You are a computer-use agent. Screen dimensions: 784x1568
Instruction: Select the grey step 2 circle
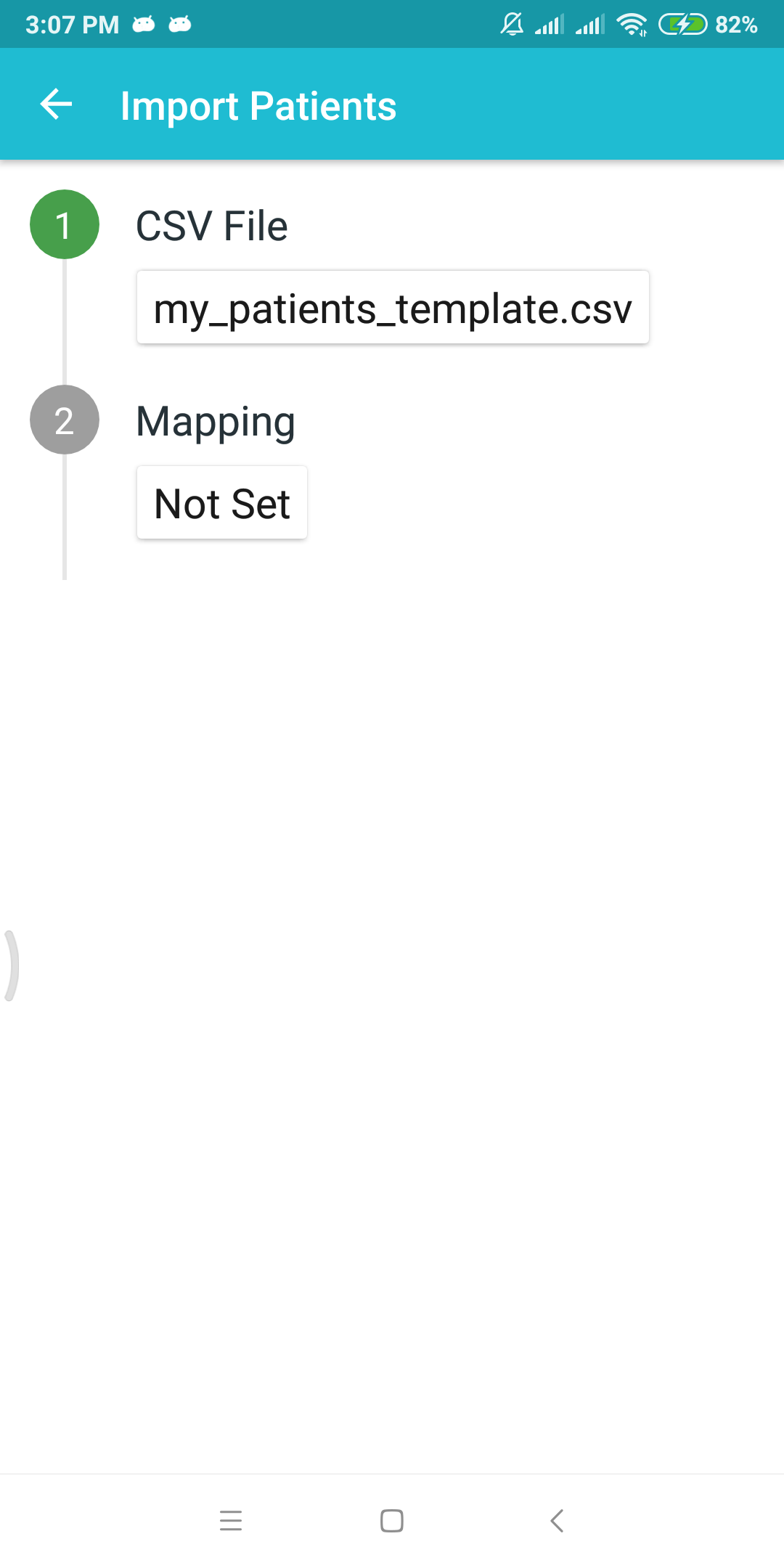click(65, 420)
